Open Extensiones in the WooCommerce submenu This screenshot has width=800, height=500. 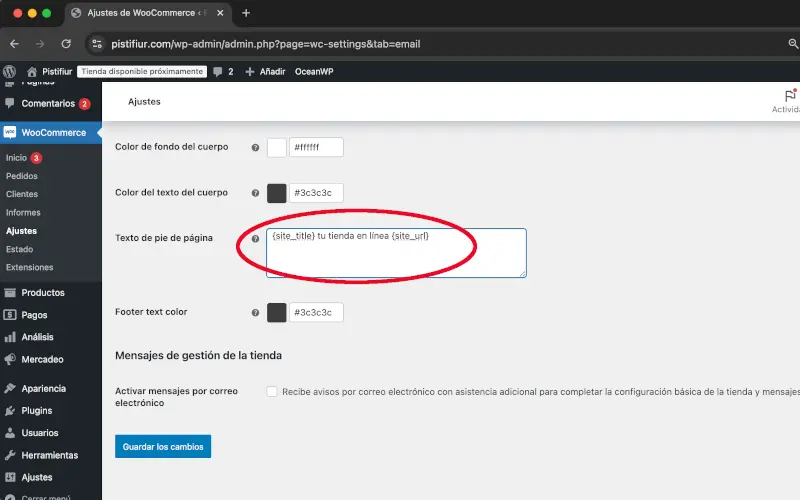pos(30,267)
